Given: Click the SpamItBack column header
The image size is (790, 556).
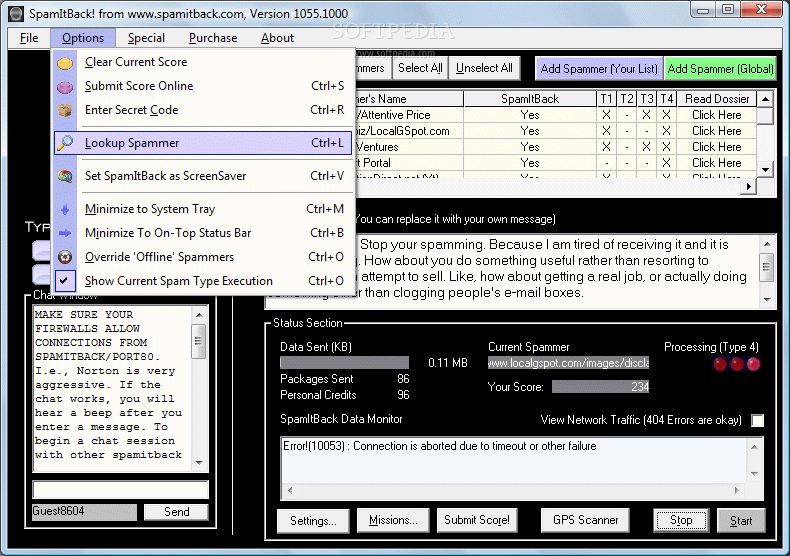Looking at the screenshot, I should (530, 99).
